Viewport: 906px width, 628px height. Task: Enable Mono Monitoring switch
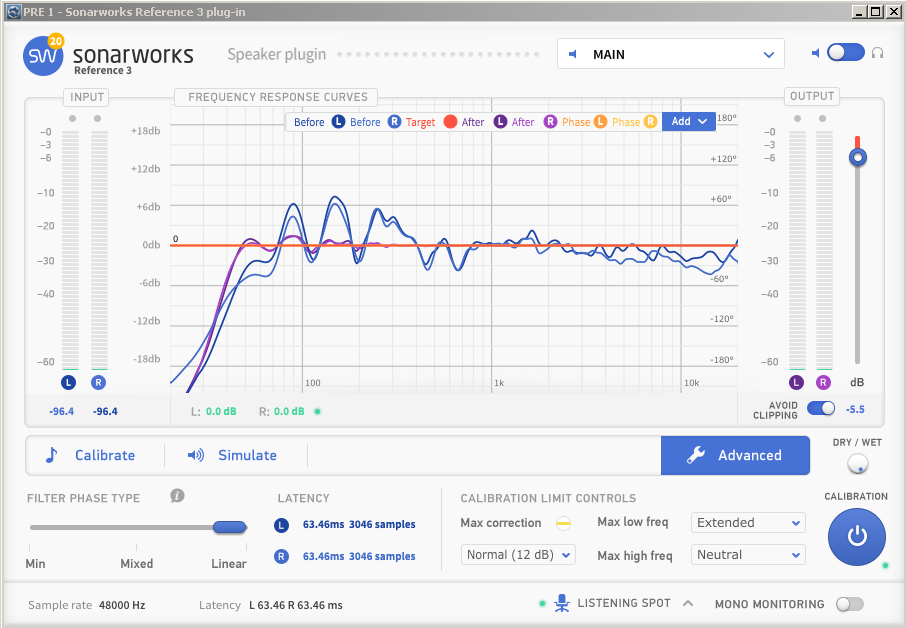tap(849, 604)
